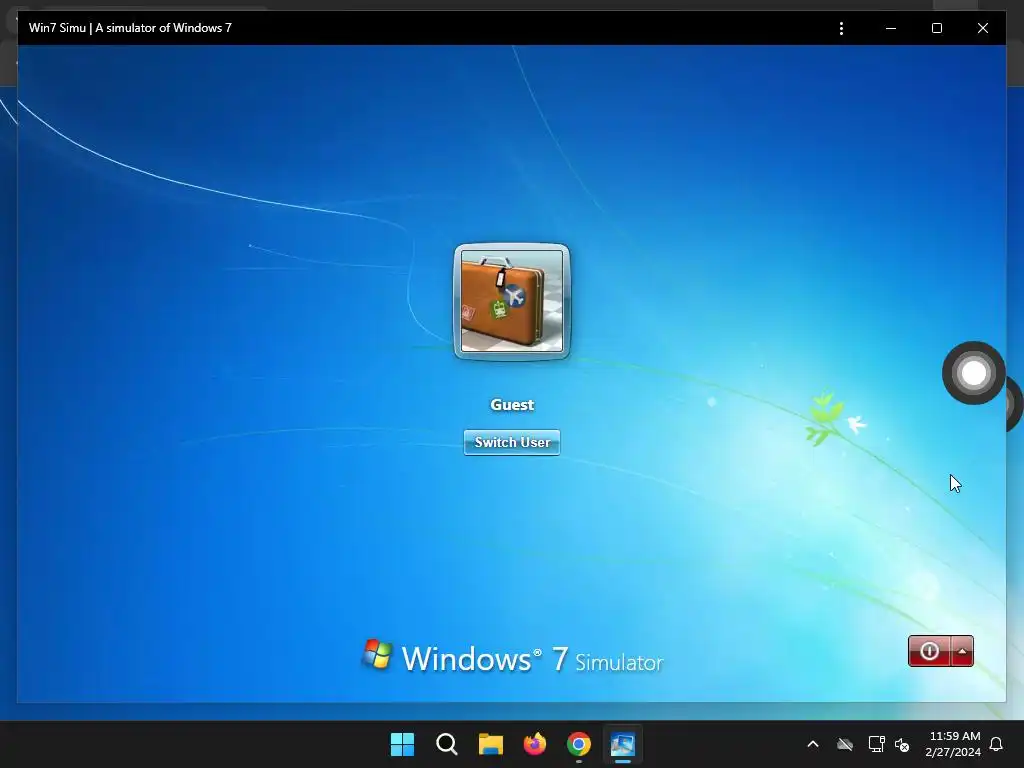Click the 2/27/2024 date in the taskbar
This screenshot has height=768, width=1024.
coord(953,752)
